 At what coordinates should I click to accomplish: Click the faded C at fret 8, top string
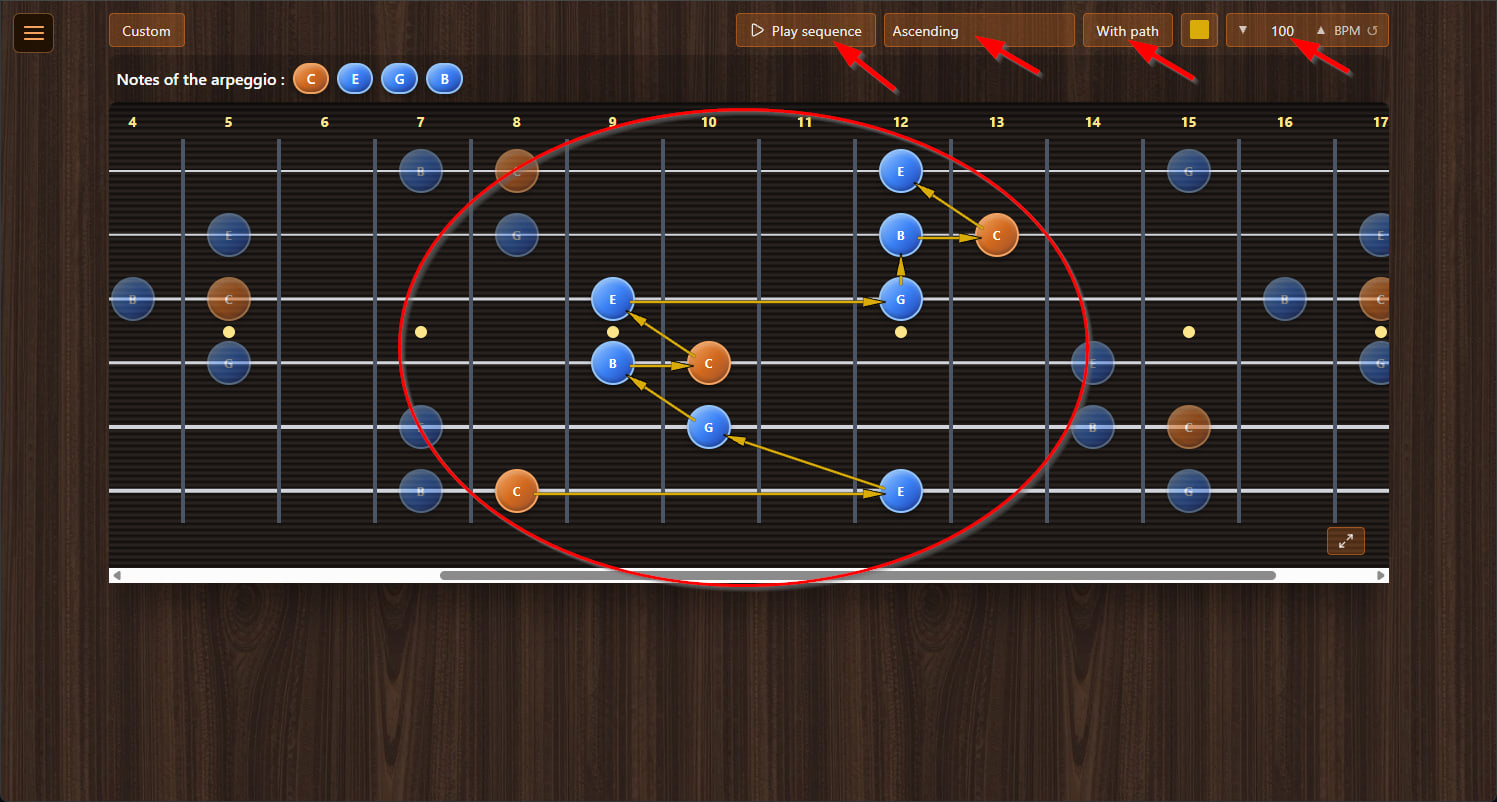[517, 171]
